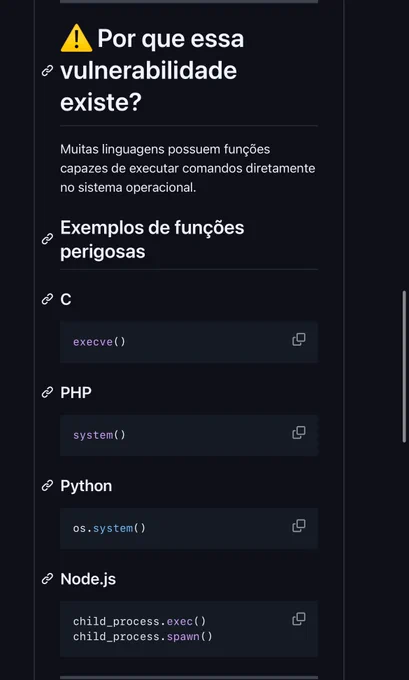The image size is (409, 680).
Task: Copy the PHP system() code snippet
Action: (298, 432)
